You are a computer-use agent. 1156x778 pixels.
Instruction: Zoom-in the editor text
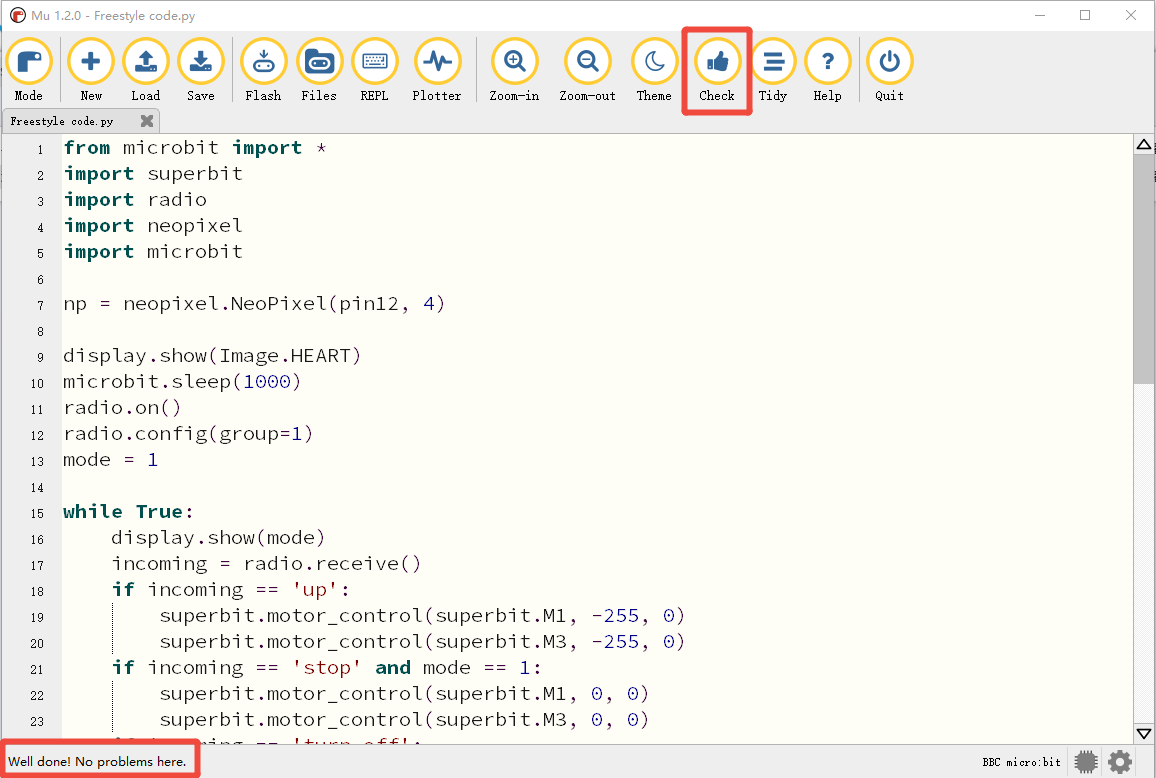[x=515, y=70]
